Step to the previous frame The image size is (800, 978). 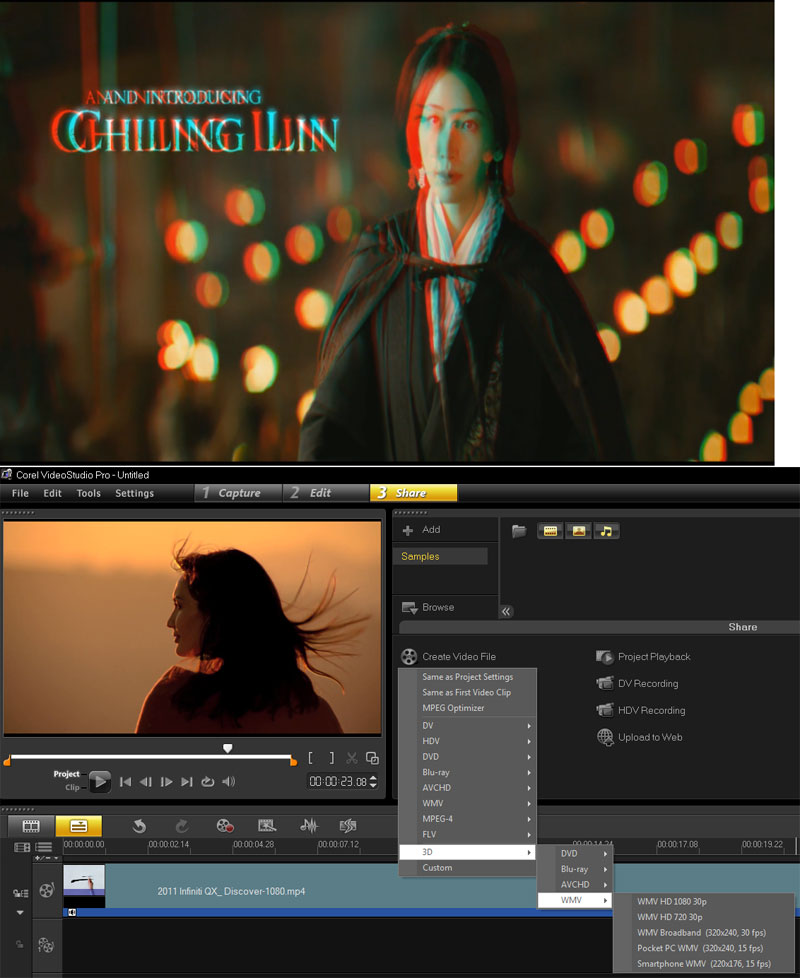146,782
